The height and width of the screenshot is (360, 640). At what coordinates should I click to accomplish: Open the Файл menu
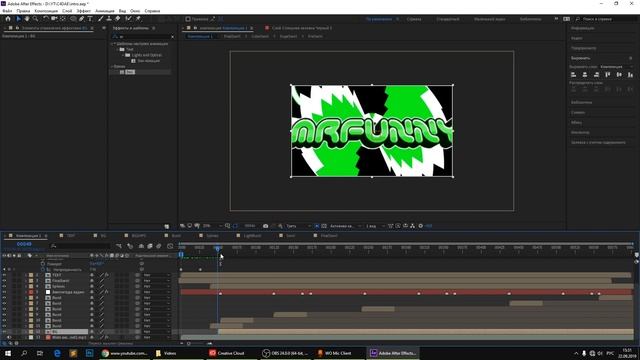click(x=7, y=11)
